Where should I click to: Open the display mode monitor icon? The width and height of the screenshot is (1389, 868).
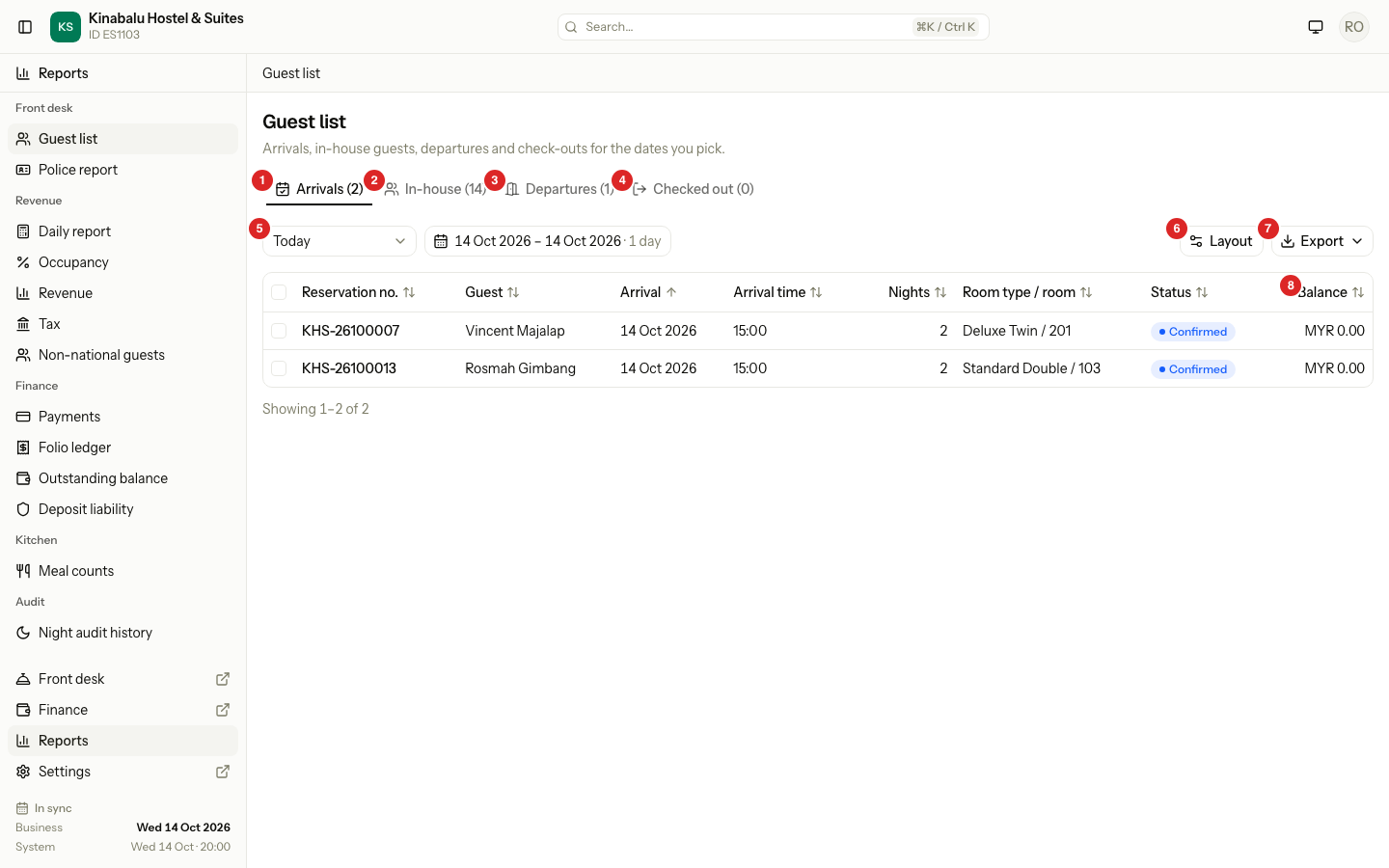[x=1316, y=27]
